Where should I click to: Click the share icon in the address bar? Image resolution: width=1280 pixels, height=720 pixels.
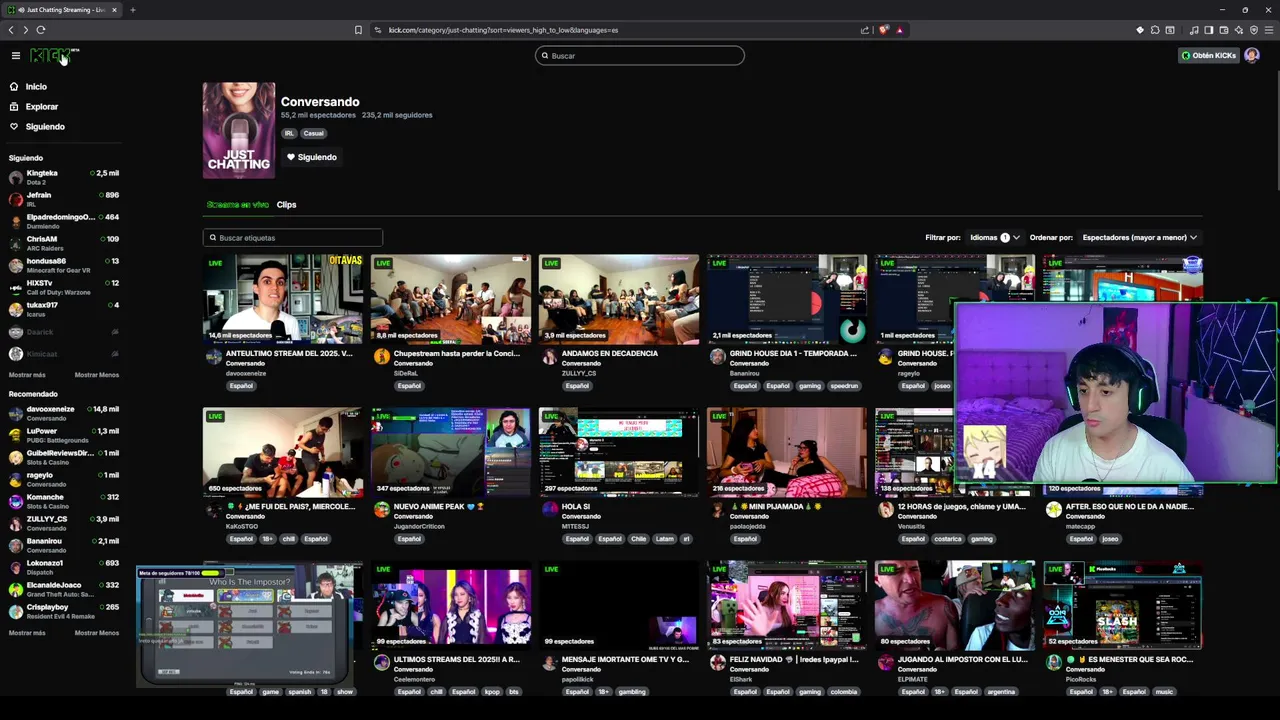tap(865, 30)
